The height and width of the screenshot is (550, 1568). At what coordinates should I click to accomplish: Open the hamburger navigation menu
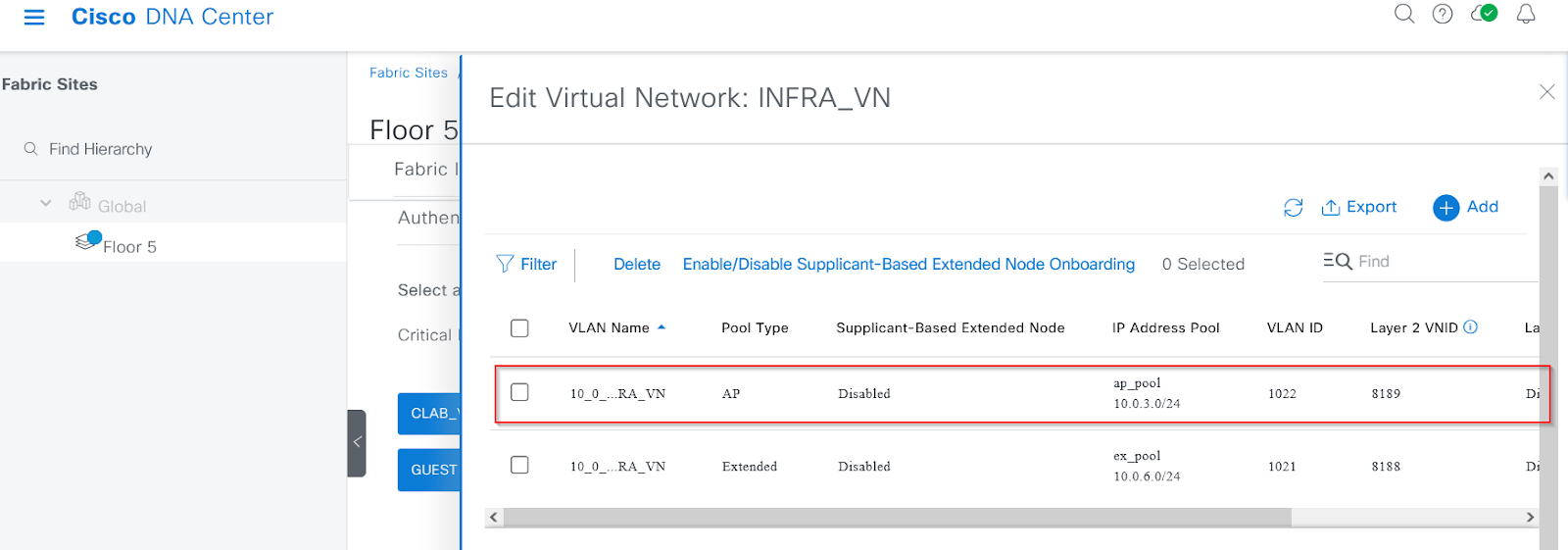point(34,18)
